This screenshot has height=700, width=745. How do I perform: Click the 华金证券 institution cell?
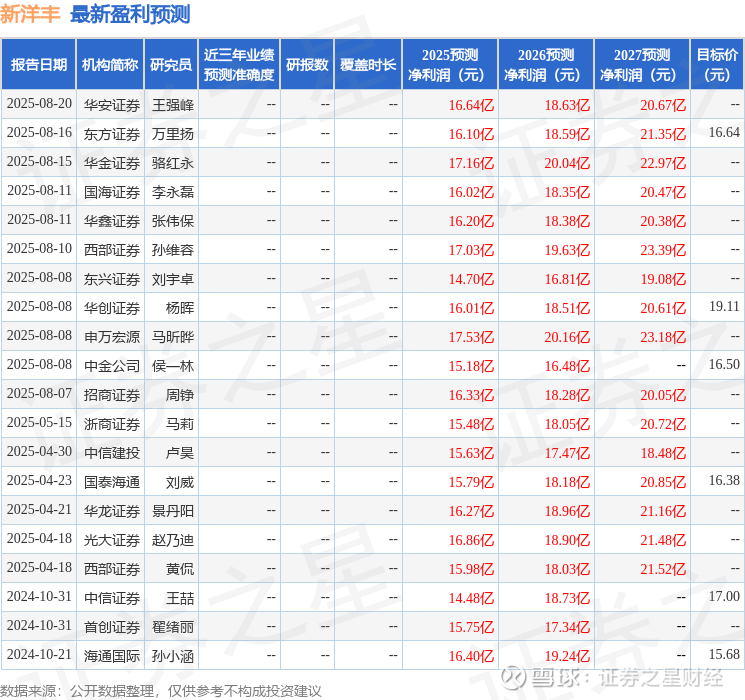112,163
